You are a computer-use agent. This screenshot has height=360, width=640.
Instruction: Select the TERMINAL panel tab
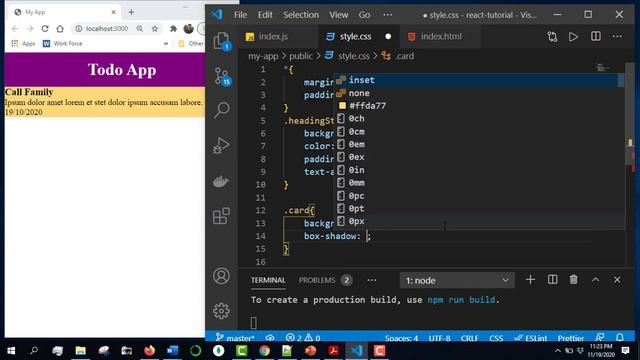[268, 280]
